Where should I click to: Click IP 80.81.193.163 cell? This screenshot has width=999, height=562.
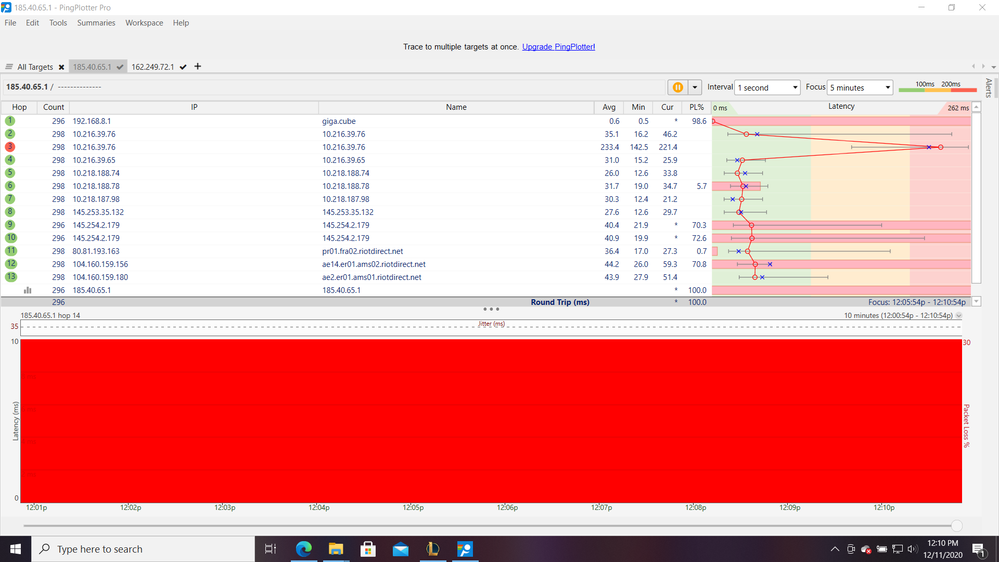(x=96, y=251)
